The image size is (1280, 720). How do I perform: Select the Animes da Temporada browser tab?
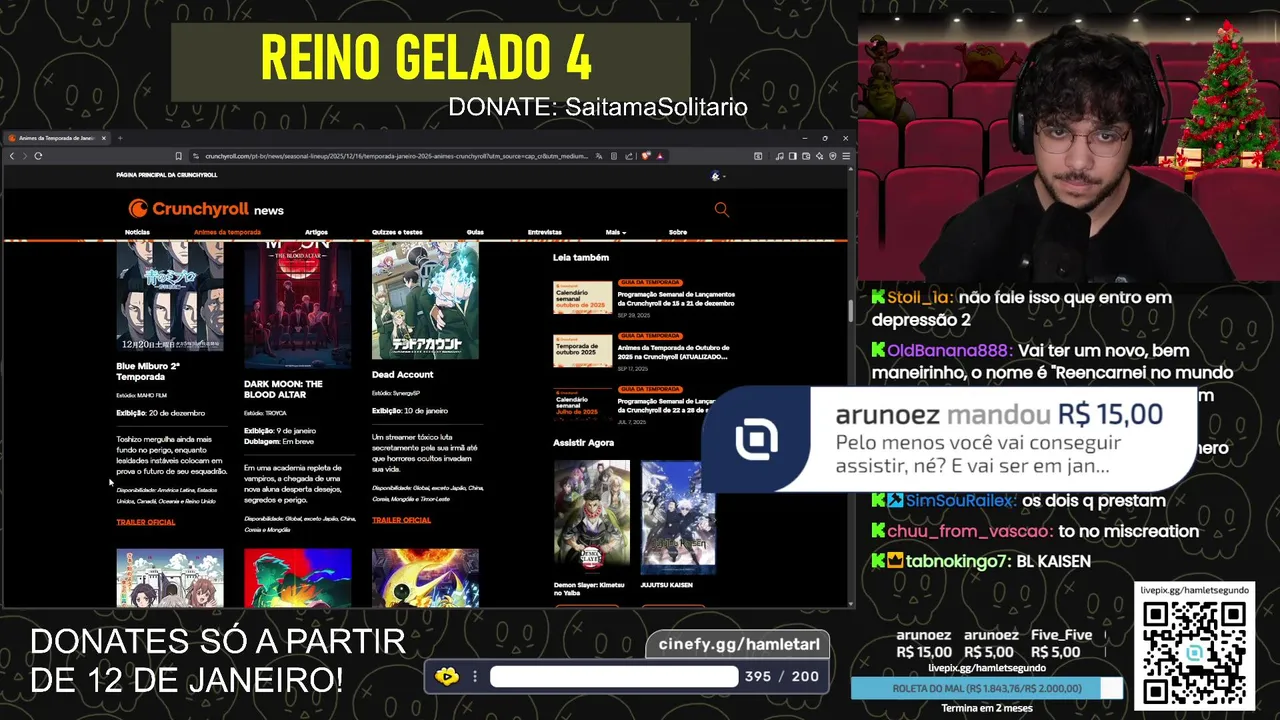click(56, 138)
